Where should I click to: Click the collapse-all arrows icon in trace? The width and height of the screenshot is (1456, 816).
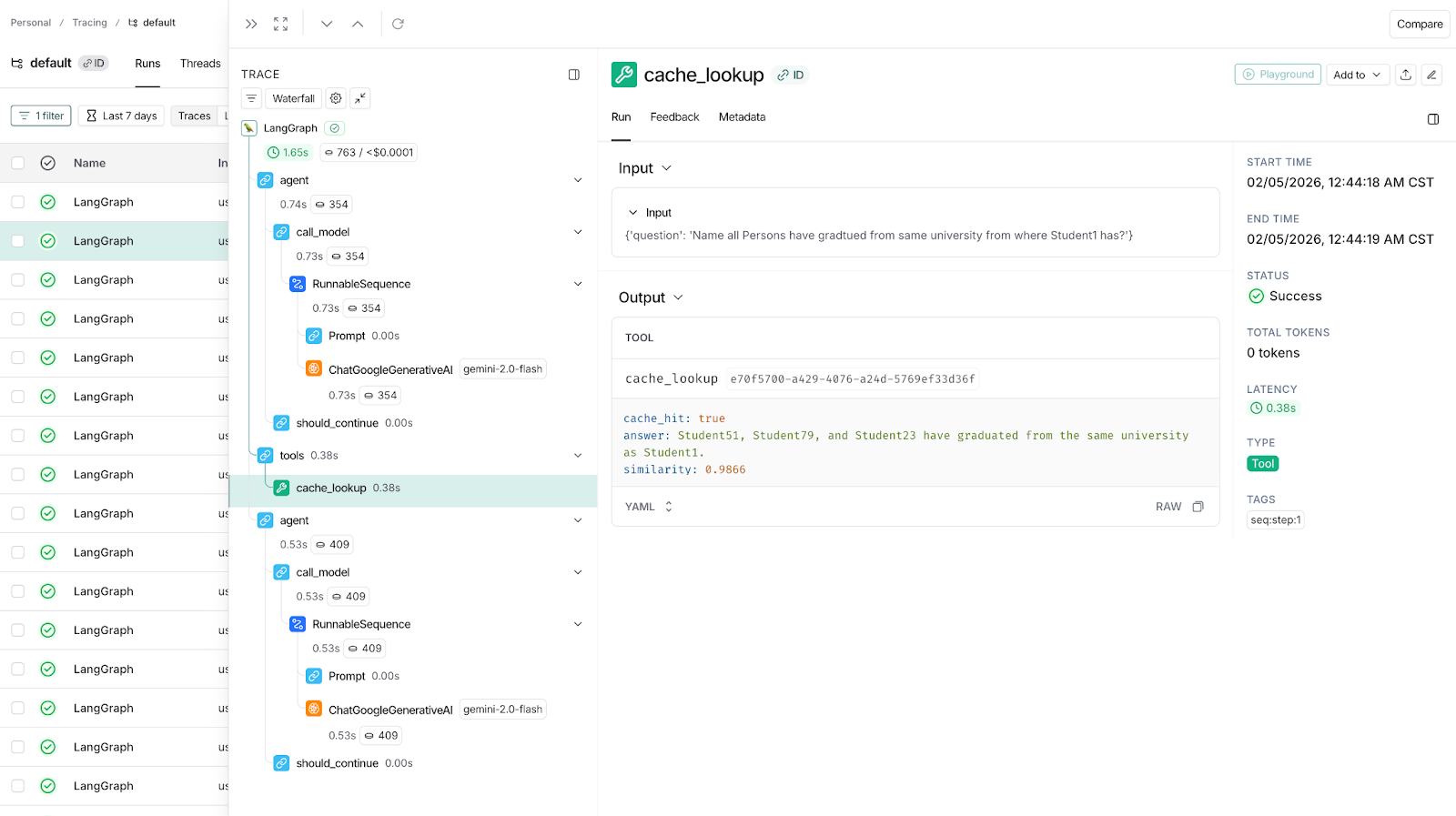[x=360, y=98]
